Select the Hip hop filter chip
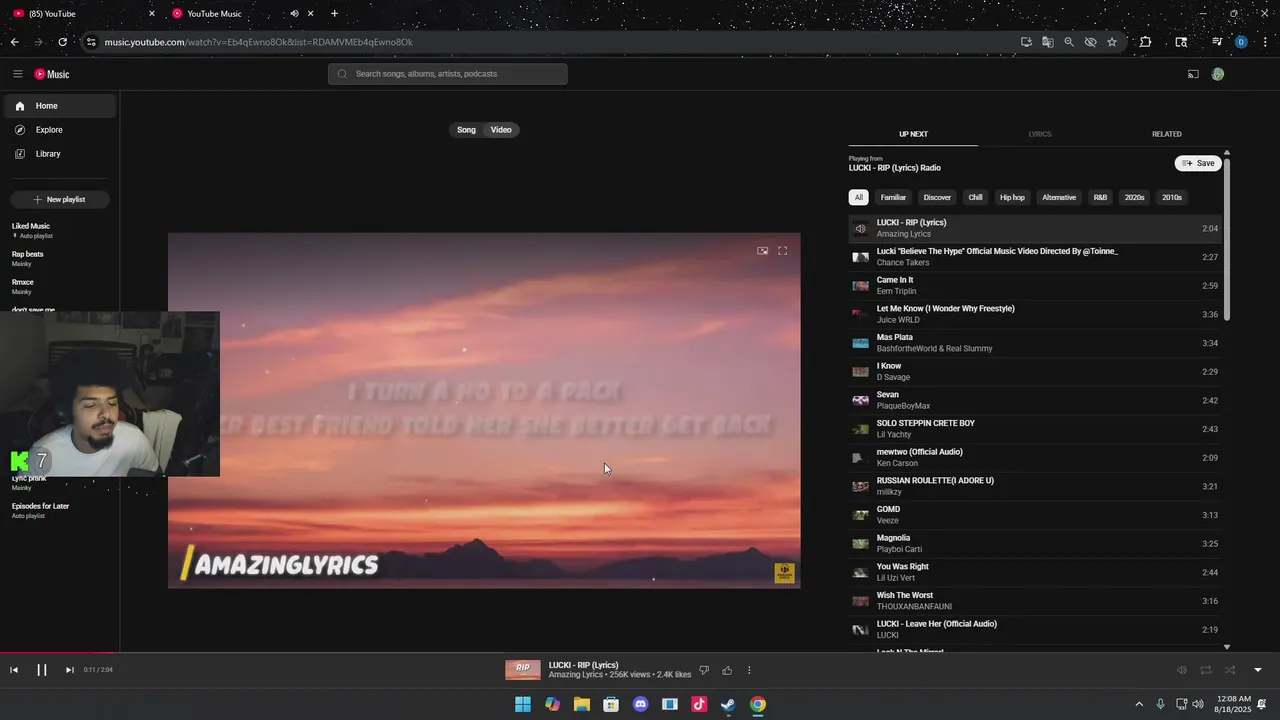The image size is (1280, 720). click(1012, 198)
